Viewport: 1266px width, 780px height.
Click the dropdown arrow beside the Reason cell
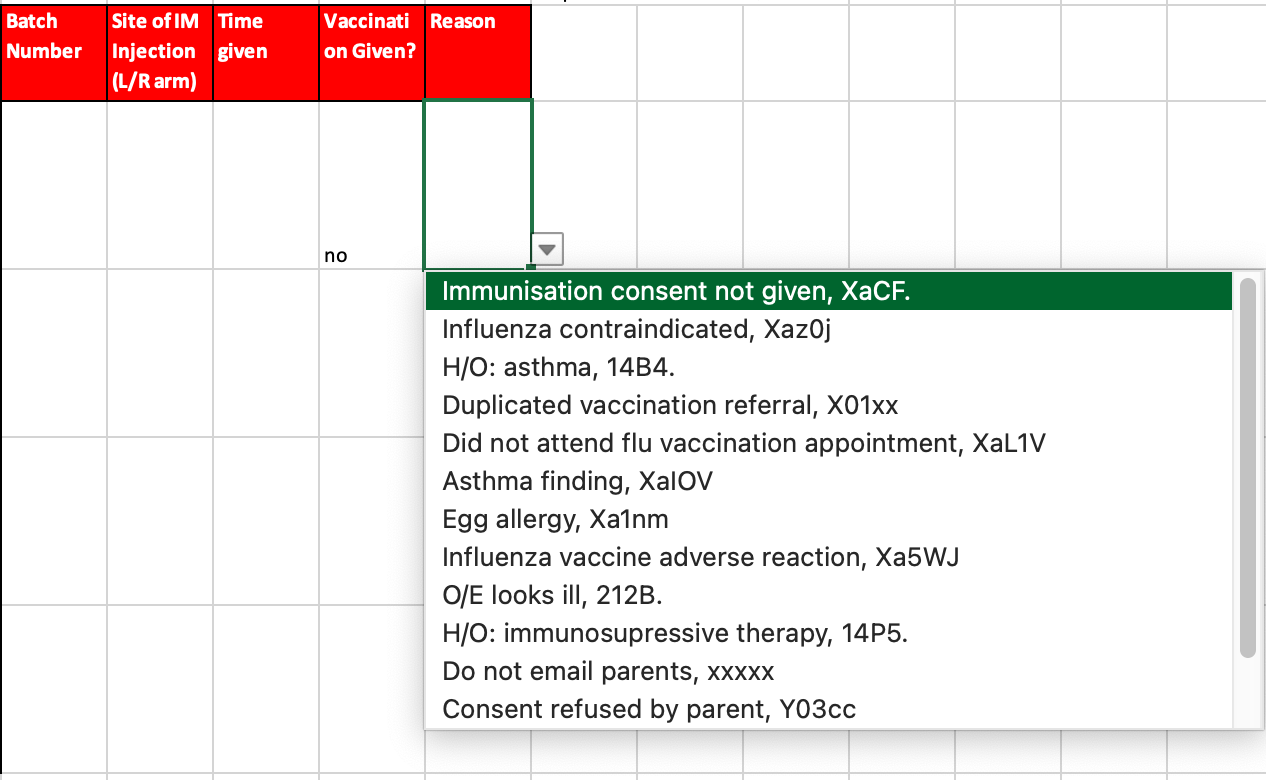coord(547,249)
